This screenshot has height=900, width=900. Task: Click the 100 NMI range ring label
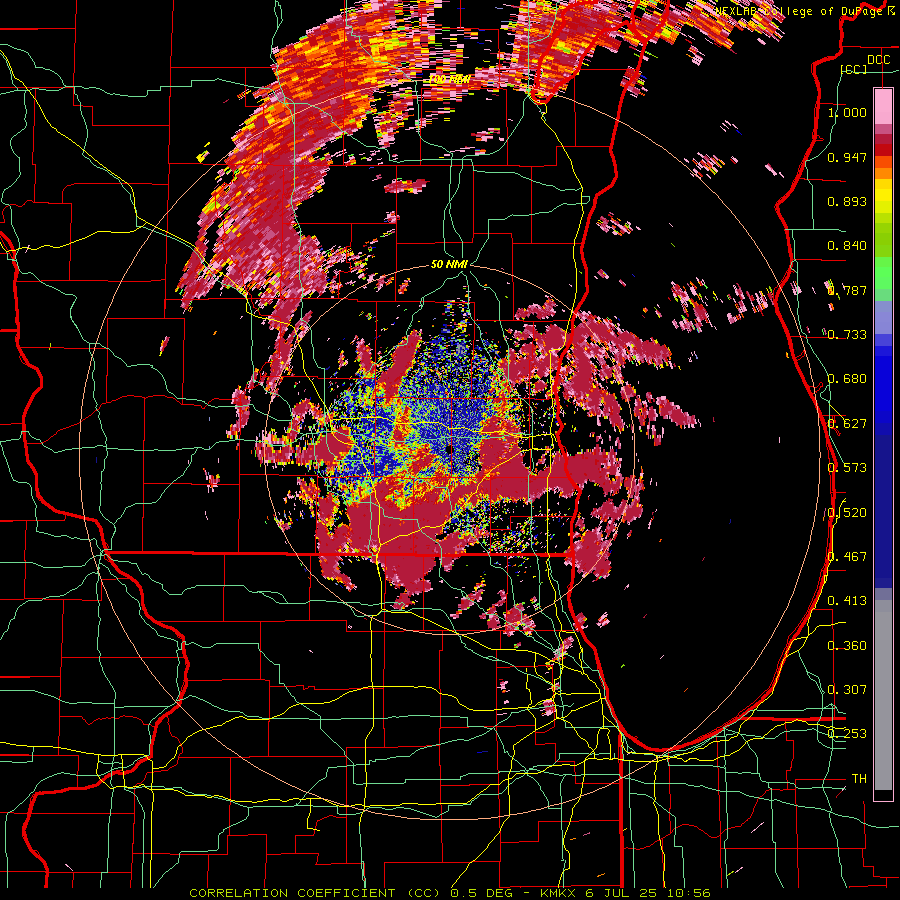(449, 79)
